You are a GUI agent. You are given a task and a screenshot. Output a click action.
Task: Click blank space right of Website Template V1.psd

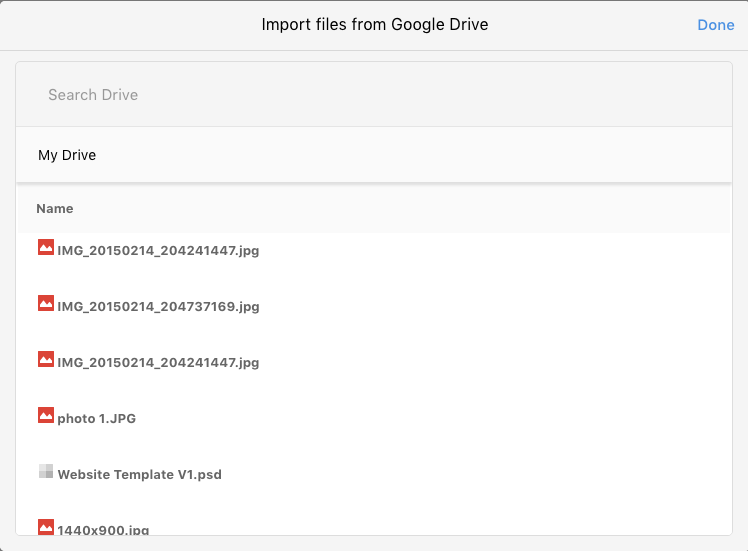coord(476,474)
